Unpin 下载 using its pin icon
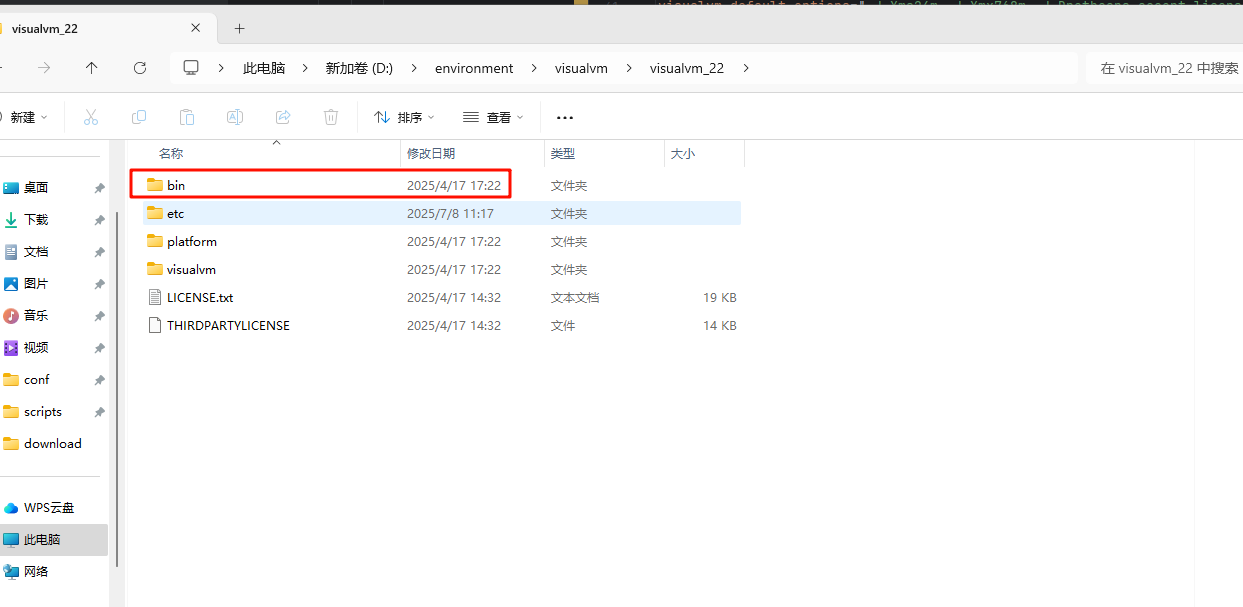 click(x=99, y=220)
